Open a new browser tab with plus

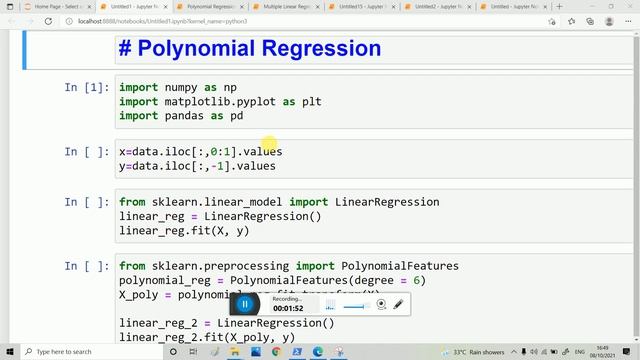coord(560,7)
